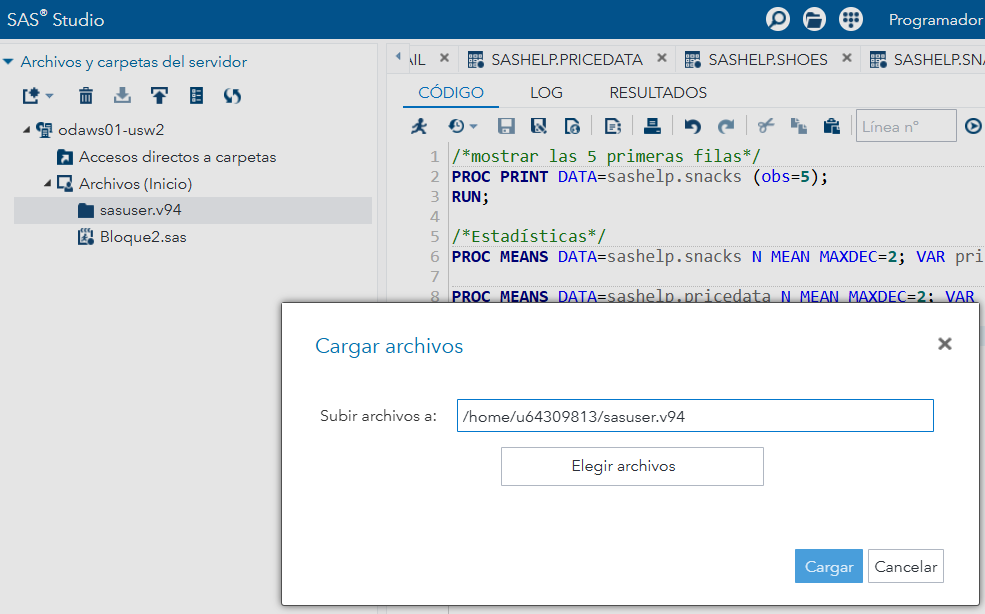Image resolution: width=985 pixels, height=614 pixels.
Task: Click the Undo arrow in code toolbar
Action: click(692, 126)
